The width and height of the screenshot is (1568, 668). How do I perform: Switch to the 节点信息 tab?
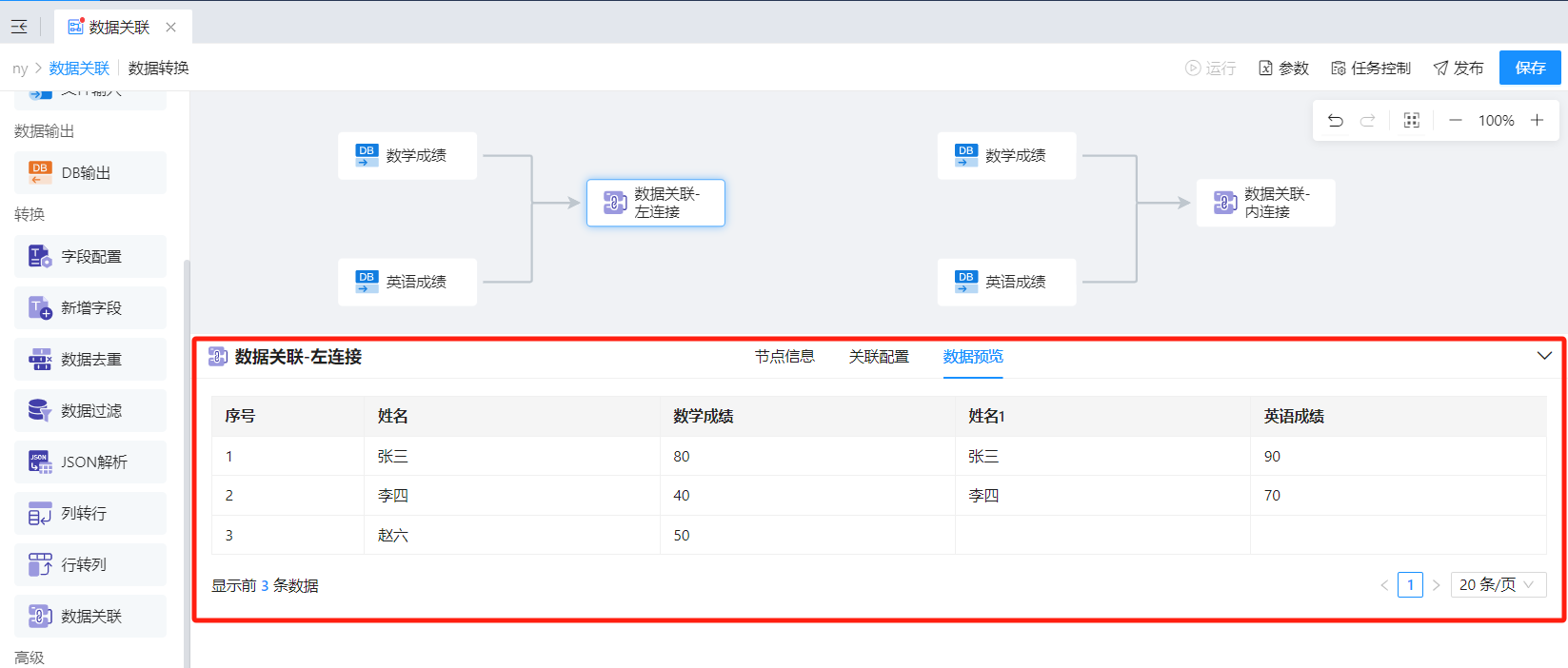[784, 357]
